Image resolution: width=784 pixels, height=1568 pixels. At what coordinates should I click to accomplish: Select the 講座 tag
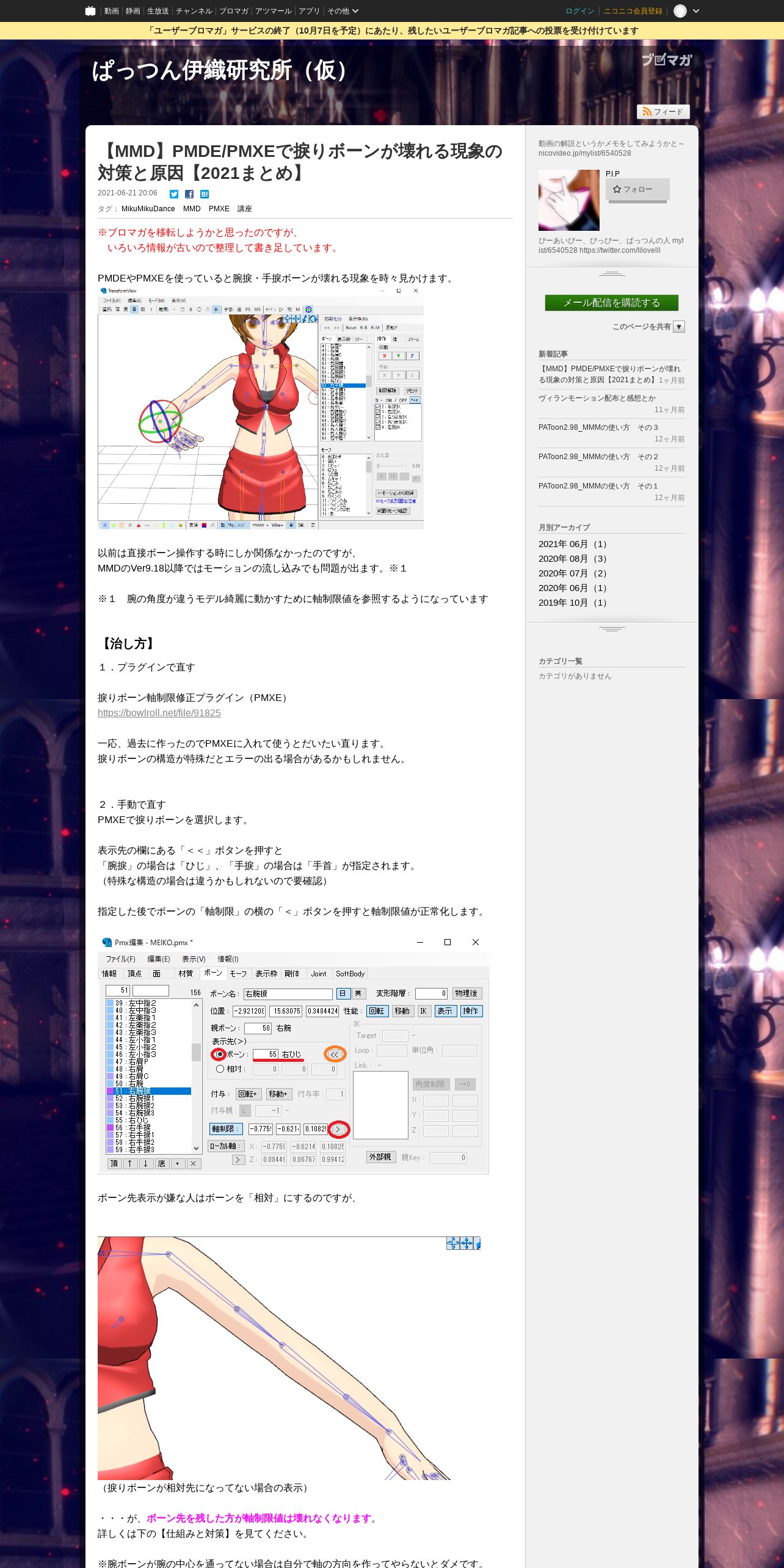(245, 209)
